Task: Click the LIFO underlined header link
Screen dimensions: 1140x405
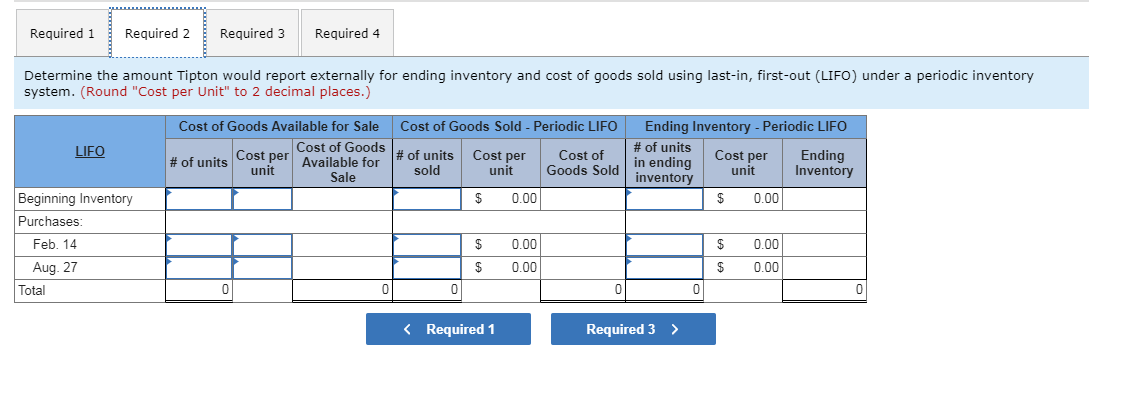Action: (90, 152)
